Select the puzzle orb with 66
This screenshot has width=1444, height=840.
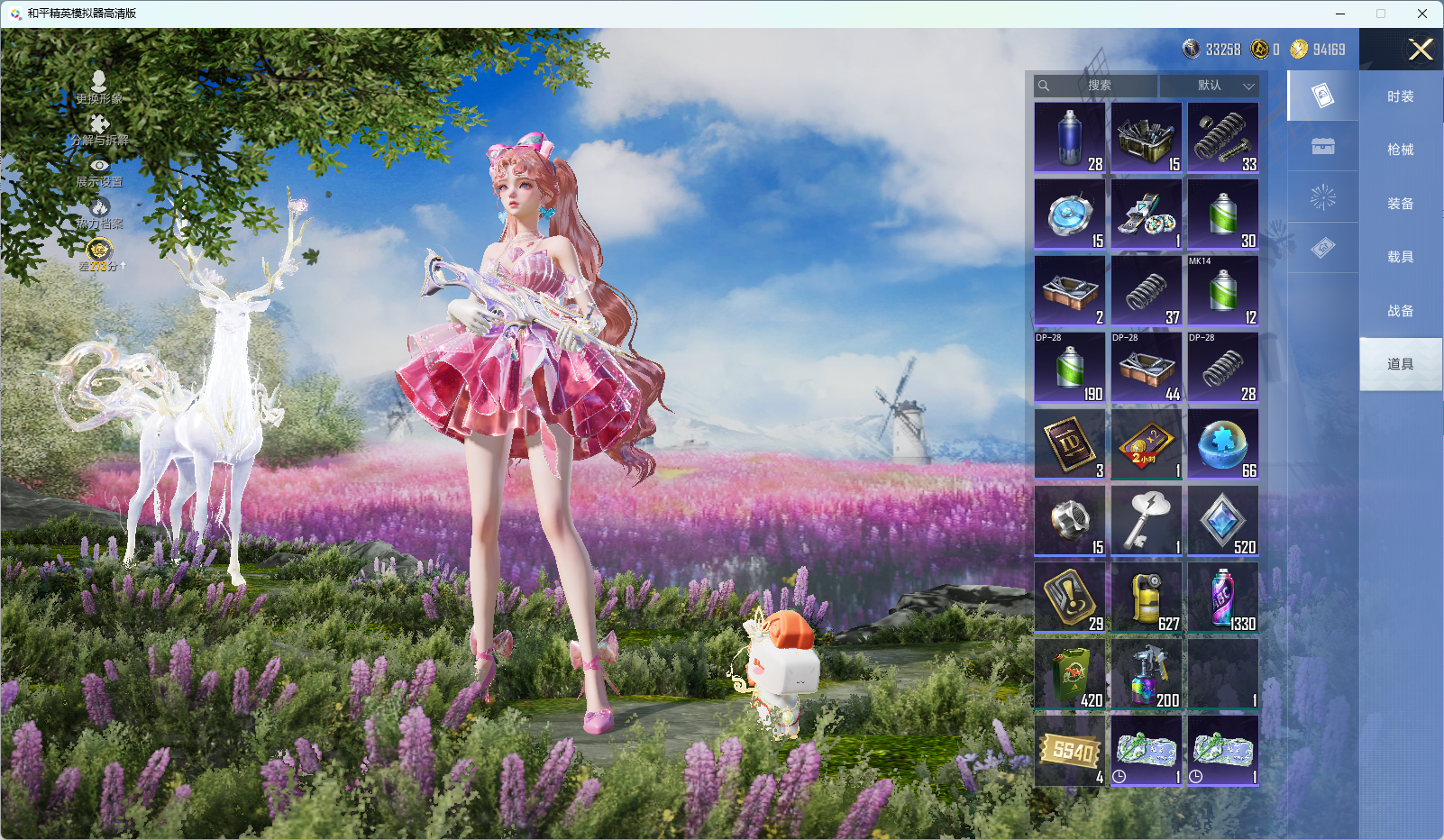coord(1223,444)
